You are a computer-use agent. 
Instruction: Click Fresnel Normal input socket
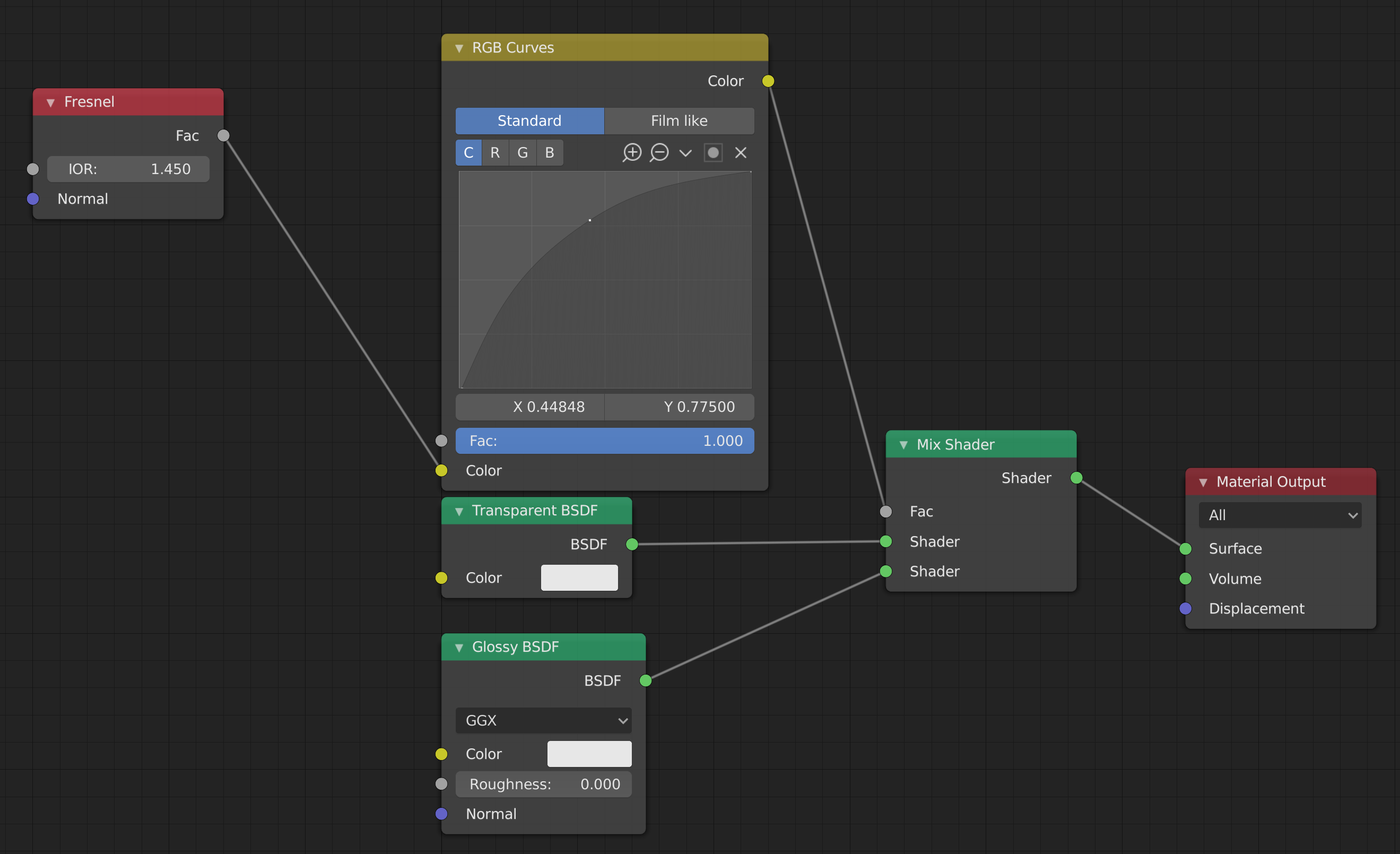[33, 199]
